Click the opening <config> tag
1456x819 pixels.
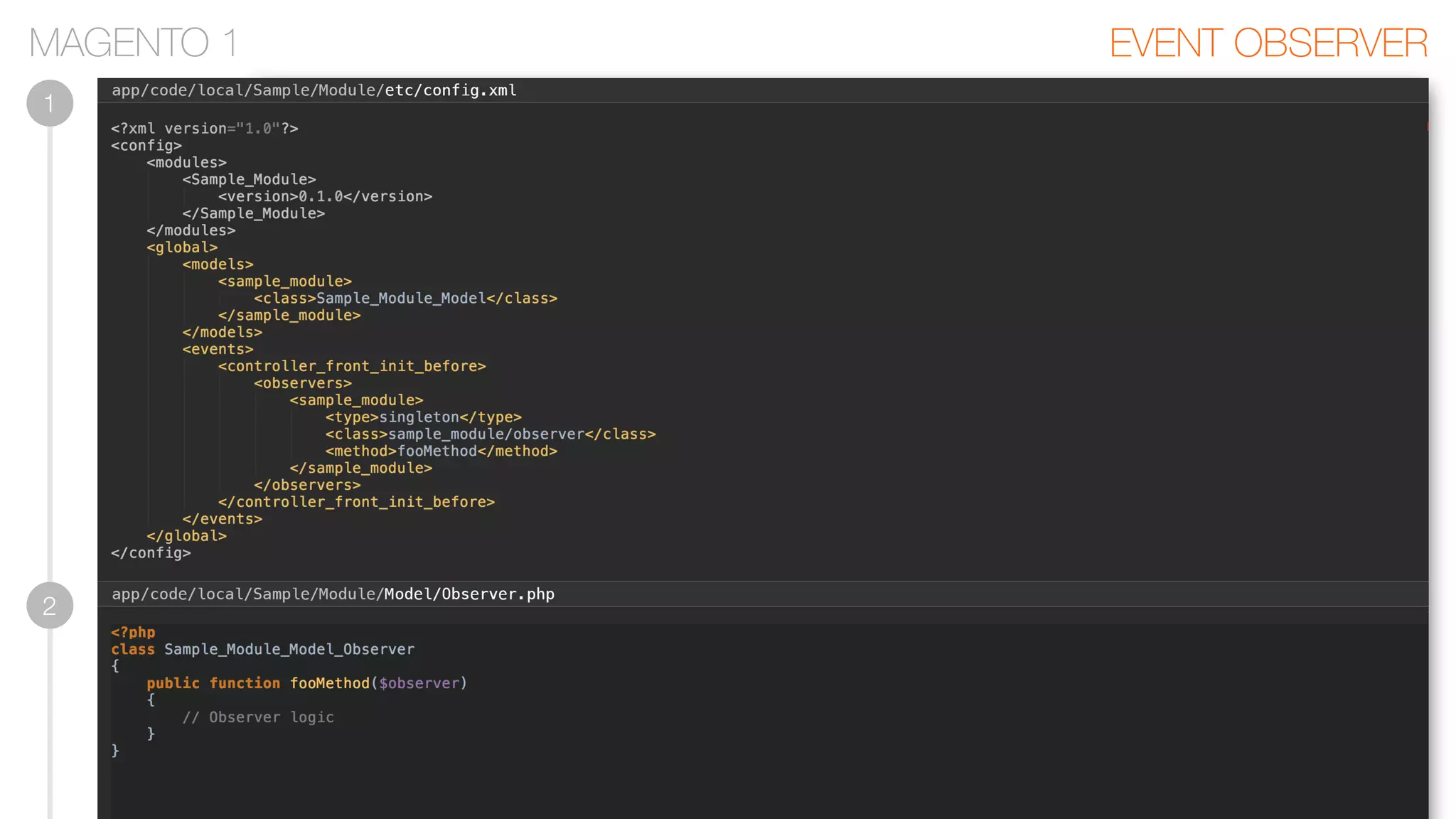[x=146, y=146]
